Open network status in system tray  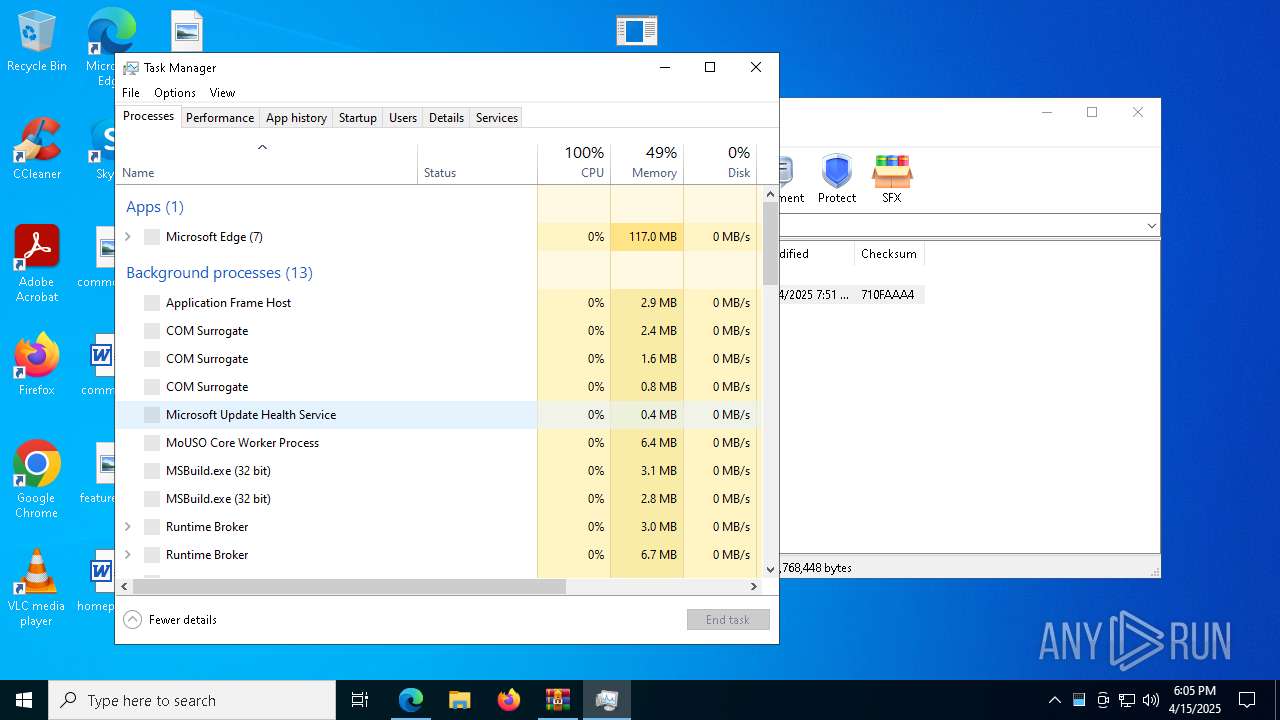1127,700
